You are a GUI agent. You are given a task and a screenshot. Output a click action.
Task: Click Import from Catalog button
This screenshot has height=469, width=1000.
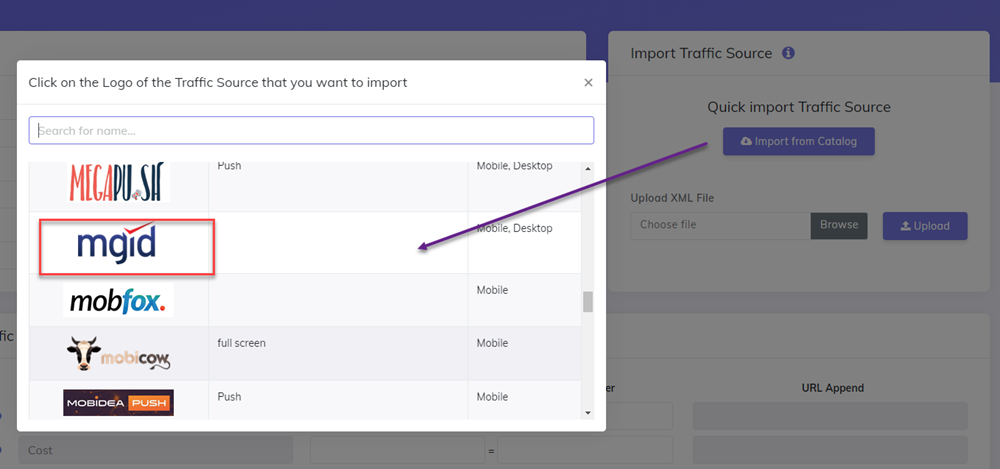(x=798, y=141)
